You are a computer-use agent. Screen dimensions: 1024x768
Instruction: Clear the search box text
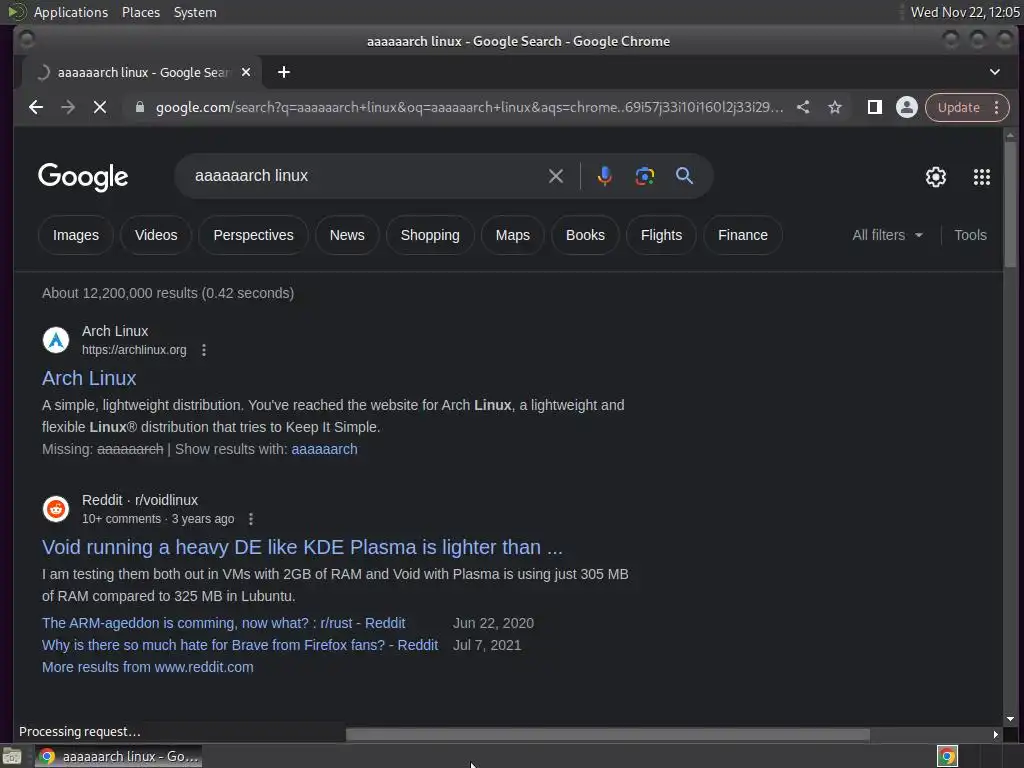556,176
